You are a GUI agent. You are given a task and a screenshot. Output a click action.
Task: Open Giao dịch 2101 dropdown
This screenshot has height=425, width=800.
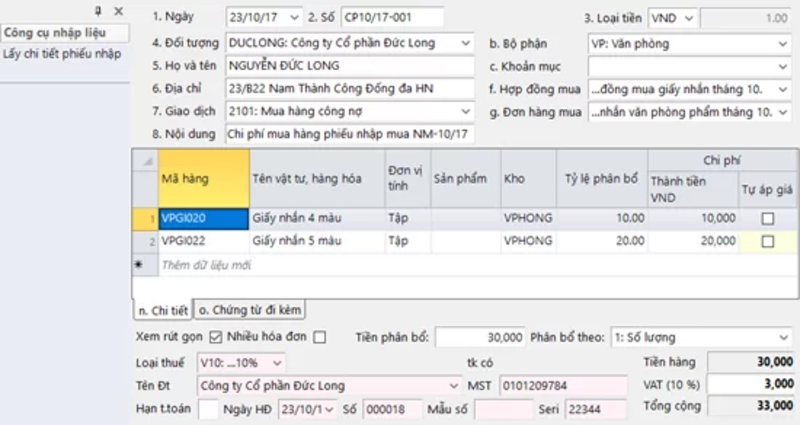(465, 111)
